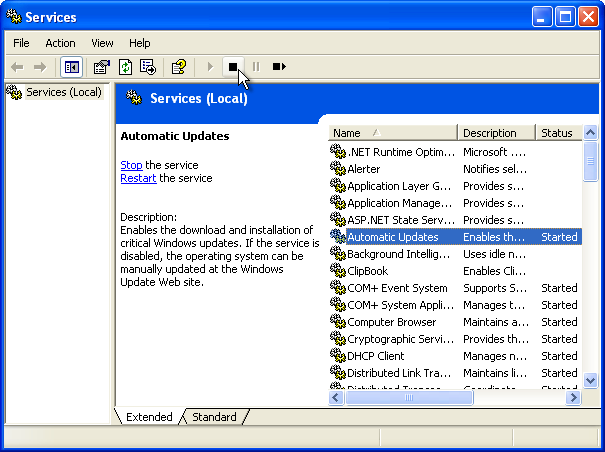Click the 'Enables Cli...' description cell

click(x=494, y=271)
